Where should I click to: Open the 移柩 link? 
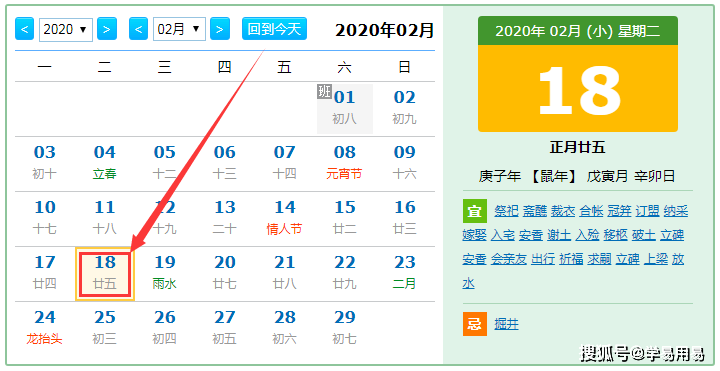coord(616,235)
